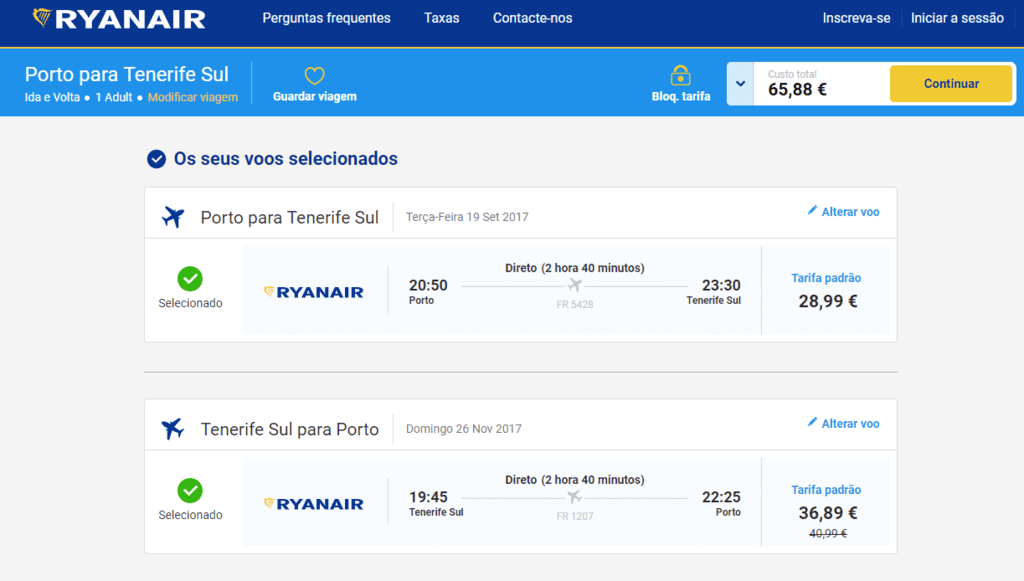Click the 28,99 € price
The image size is (1024, 581).
(827, 301)
